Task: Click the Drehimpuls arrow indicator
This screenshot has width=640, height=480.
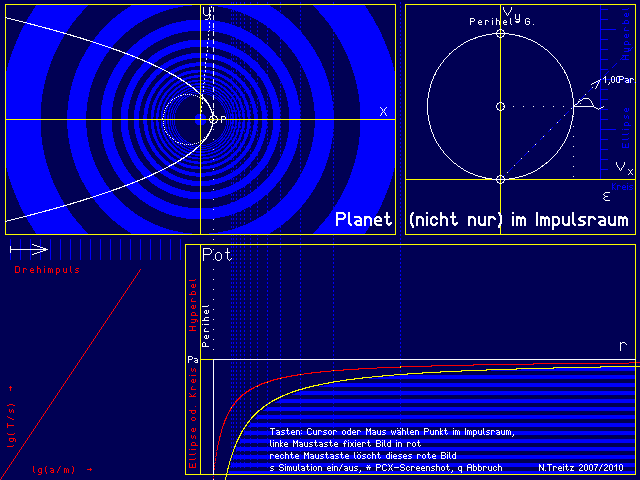Action: 28,250
